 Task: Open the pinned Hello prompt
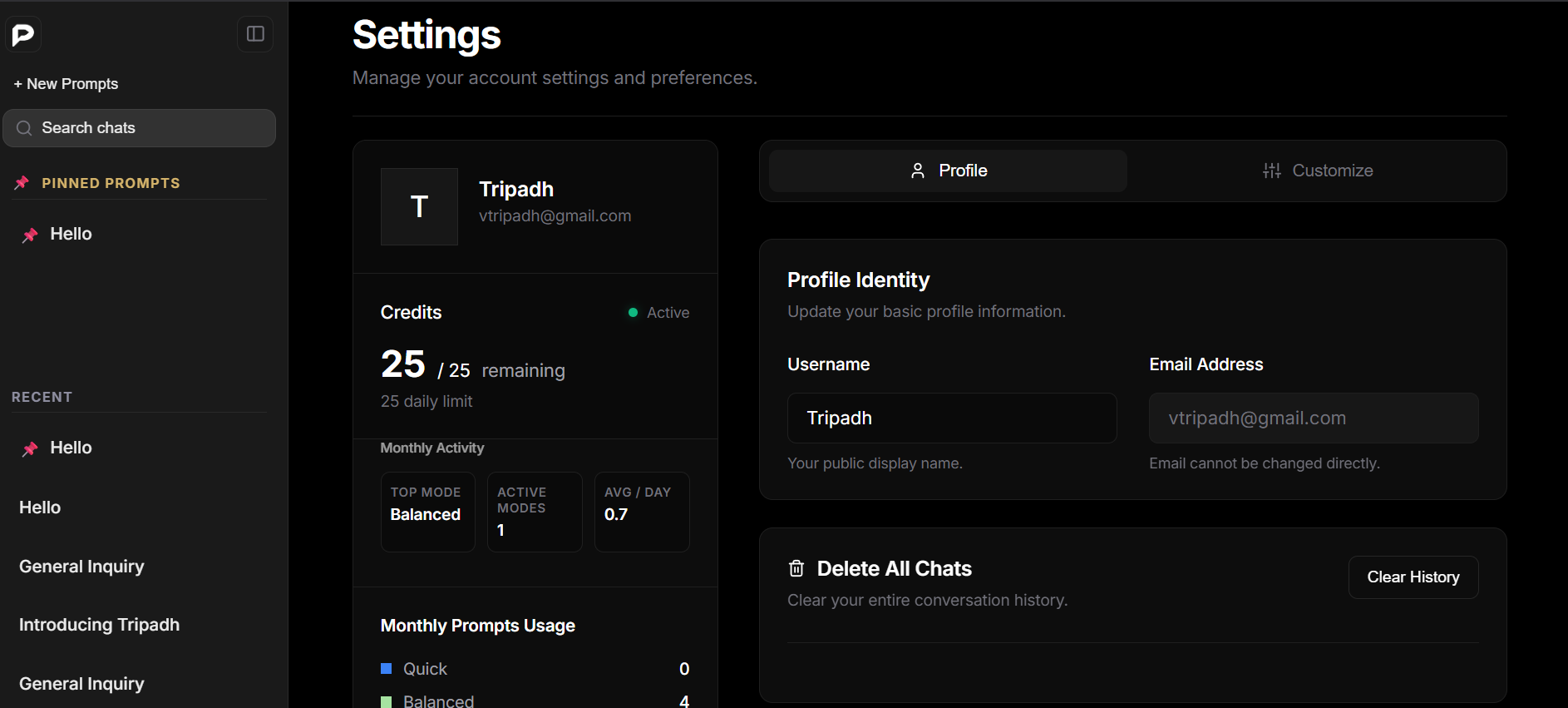[71, 235]
